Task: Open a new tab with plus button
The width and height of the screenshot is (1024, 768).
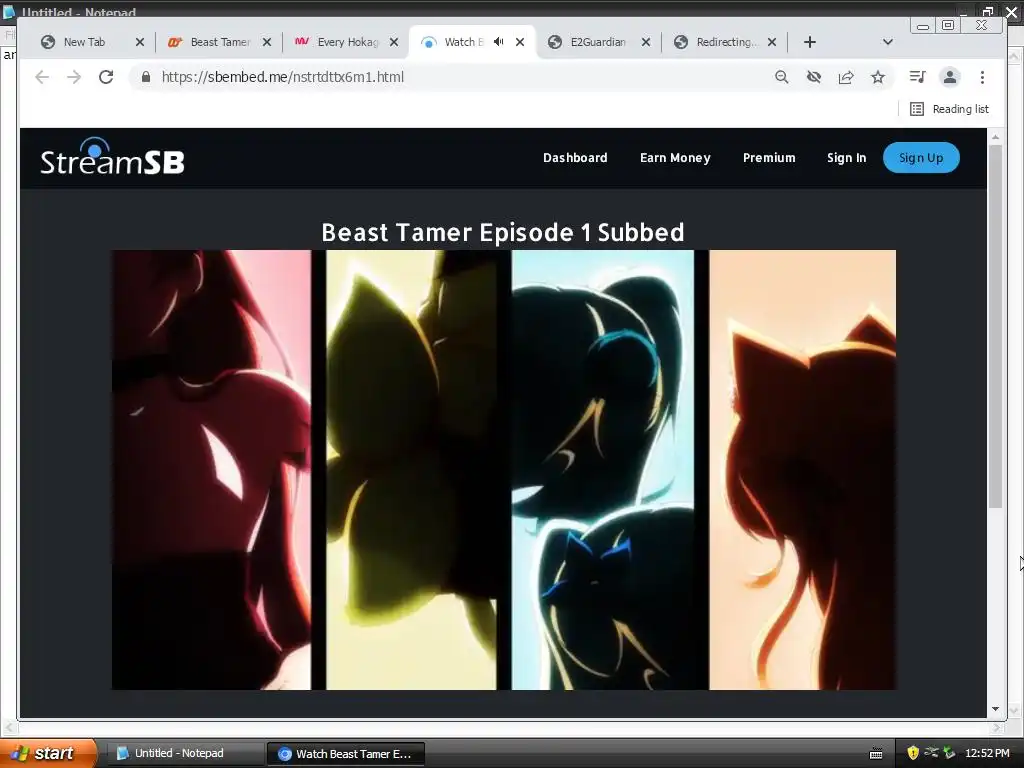Action: pyautogui.click(x=810, y=42)
